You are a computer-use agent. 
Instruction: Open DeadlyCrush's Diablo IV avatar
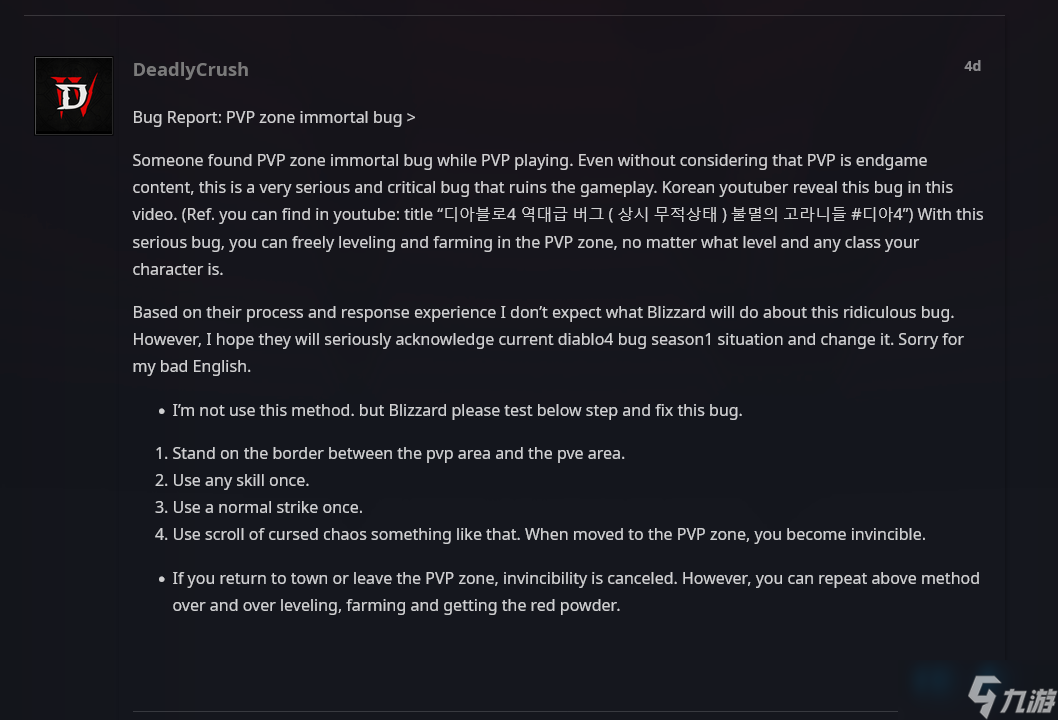[74, 96]
